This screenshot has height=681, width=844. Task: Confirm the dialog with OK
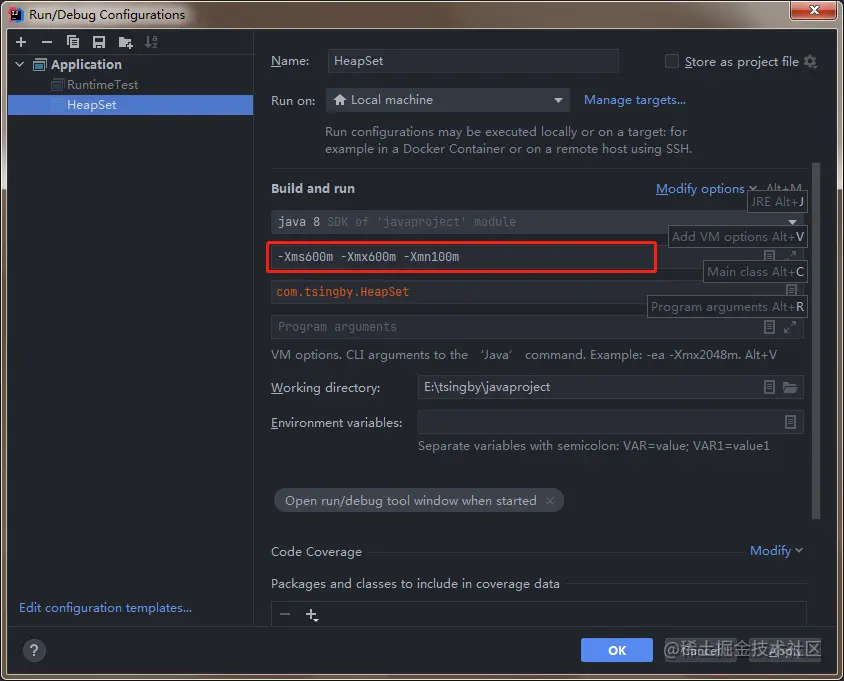coord(617,650)
